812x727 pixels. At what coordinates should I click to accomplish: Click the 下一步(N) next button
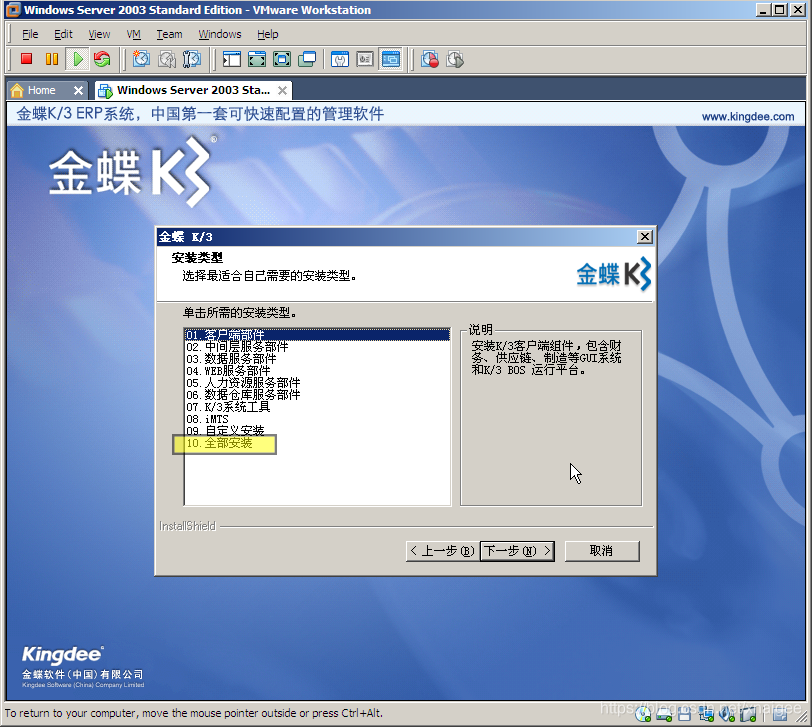pos(517,551)
